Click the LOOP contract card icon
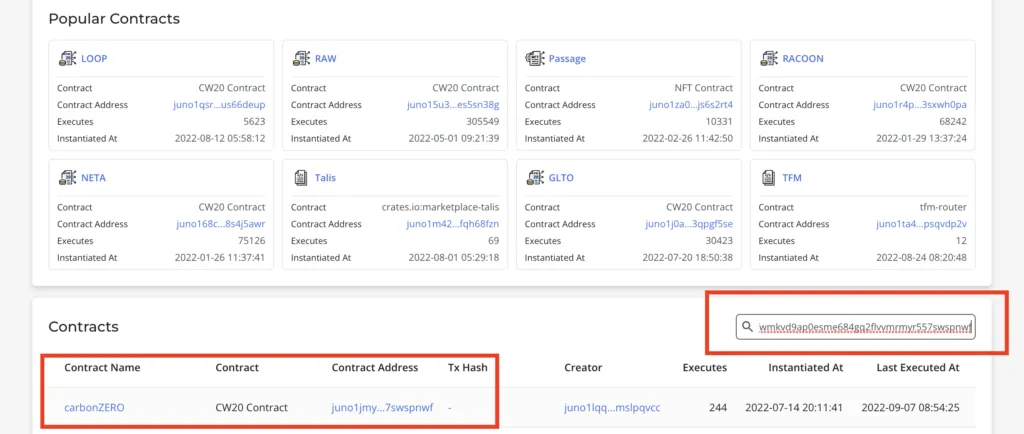Viewport: 1024px width, 434px height. click(x=67, y=59)
